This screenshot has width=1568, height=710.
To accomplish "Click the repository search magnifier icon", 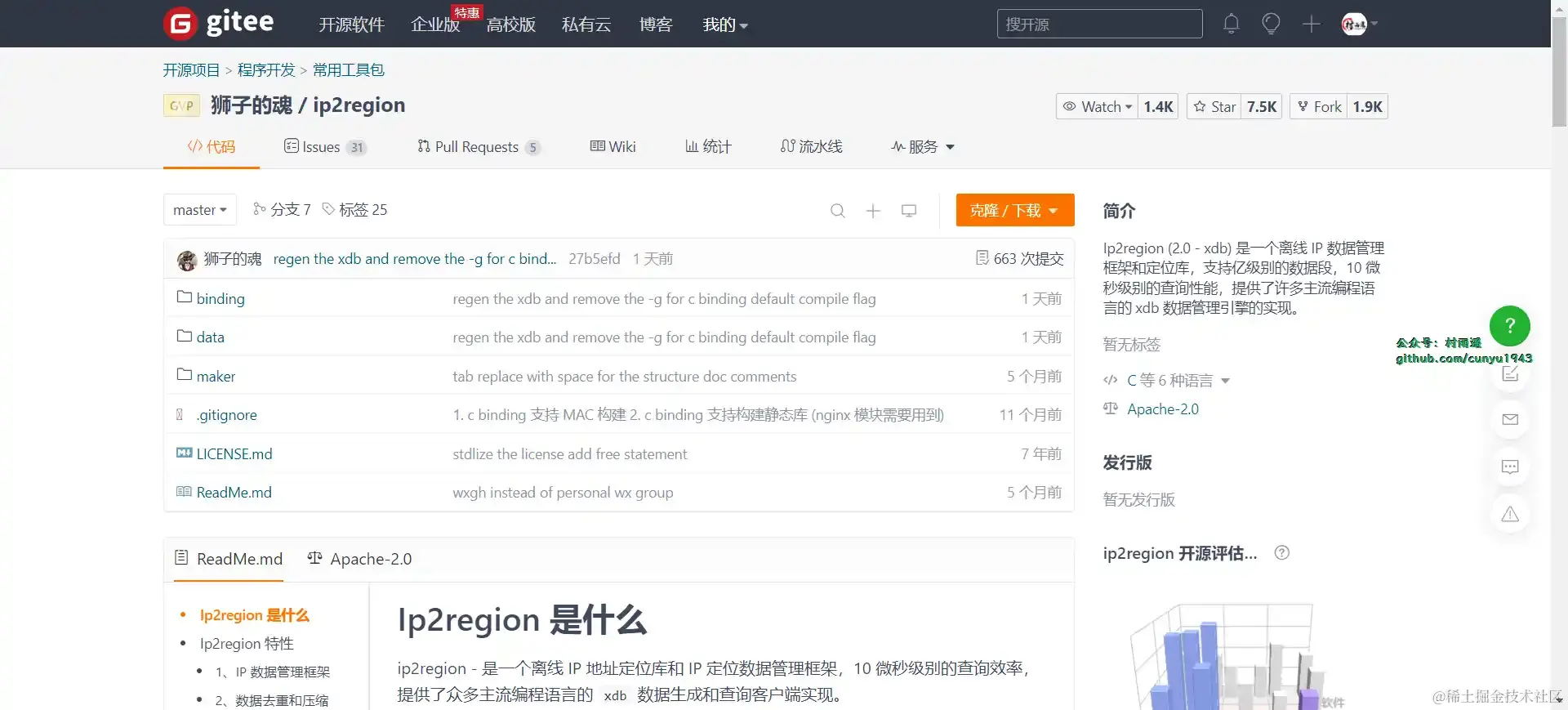I will pos(837,211).
